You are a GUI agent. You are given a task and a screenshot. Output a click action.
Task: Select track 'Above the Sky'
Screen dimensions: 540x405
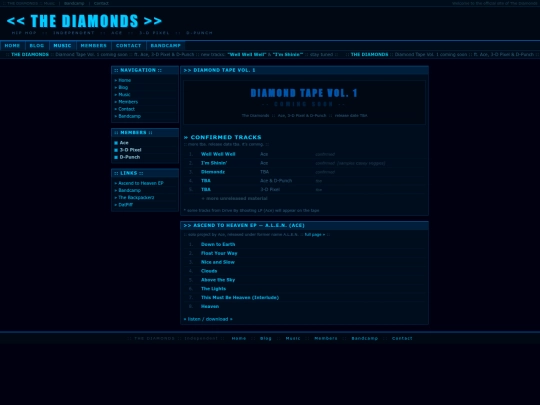pyautogui.click(x=218, y=280)
